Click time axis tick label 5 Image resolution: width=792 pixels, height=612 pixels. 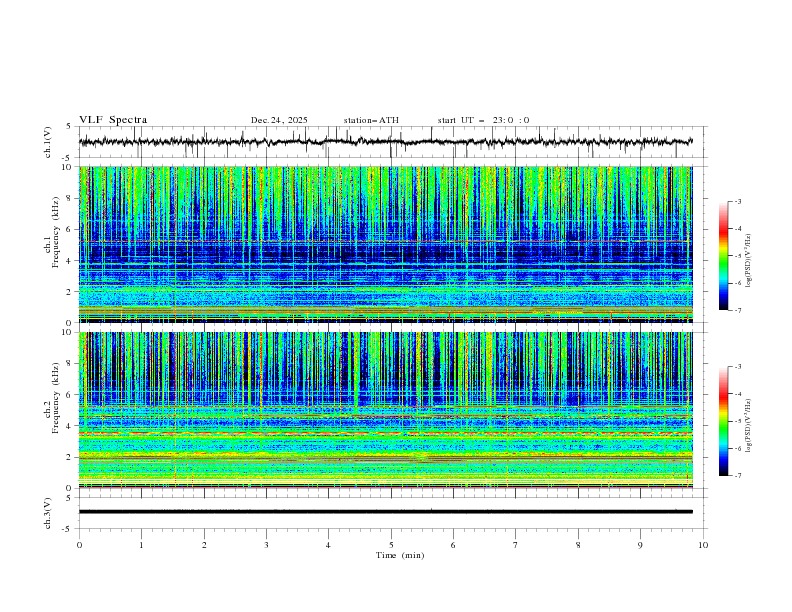point(391,545)
